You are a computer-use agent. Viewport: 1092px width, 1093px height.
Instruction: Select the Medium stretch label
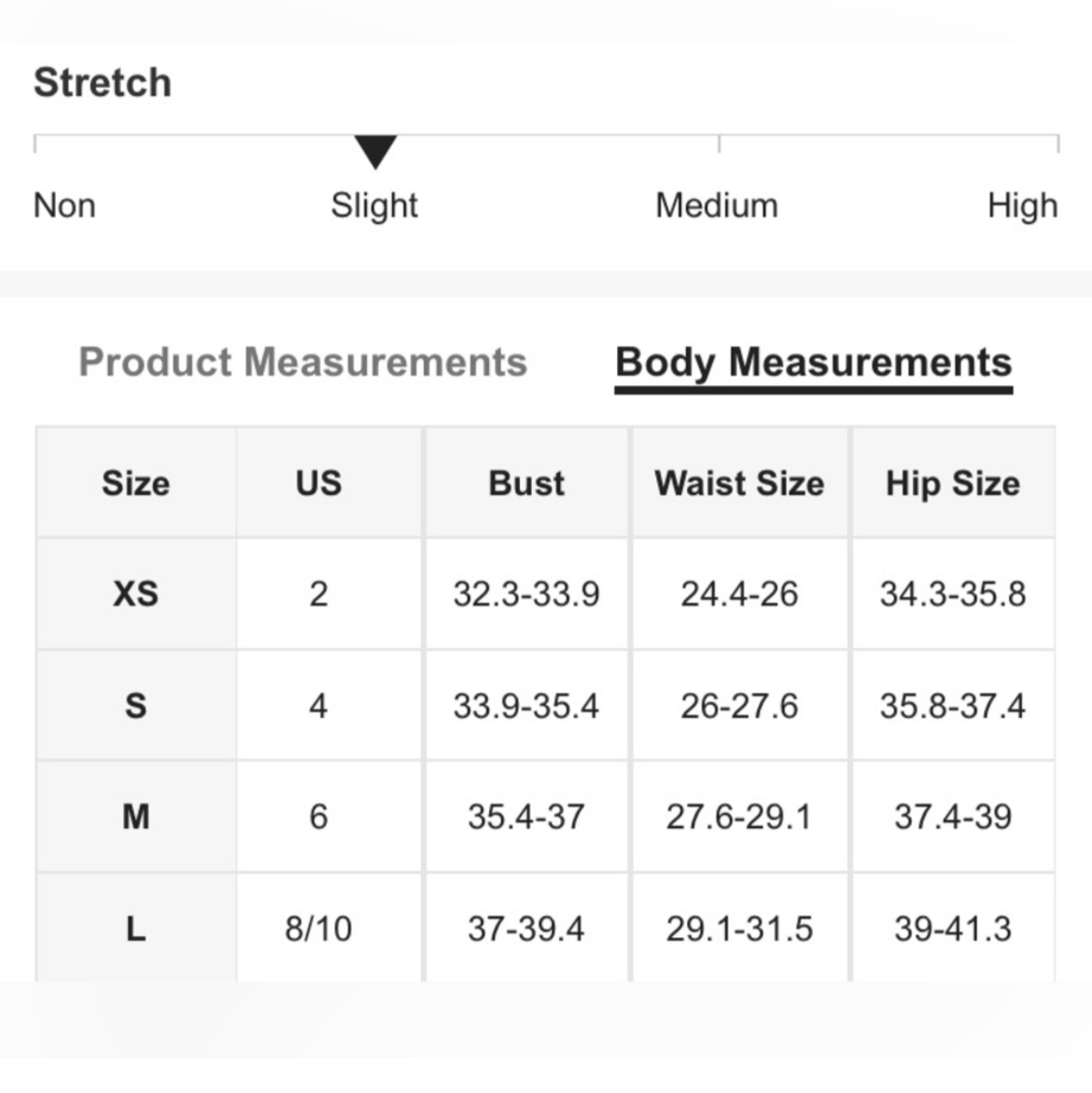click(717, 205)
